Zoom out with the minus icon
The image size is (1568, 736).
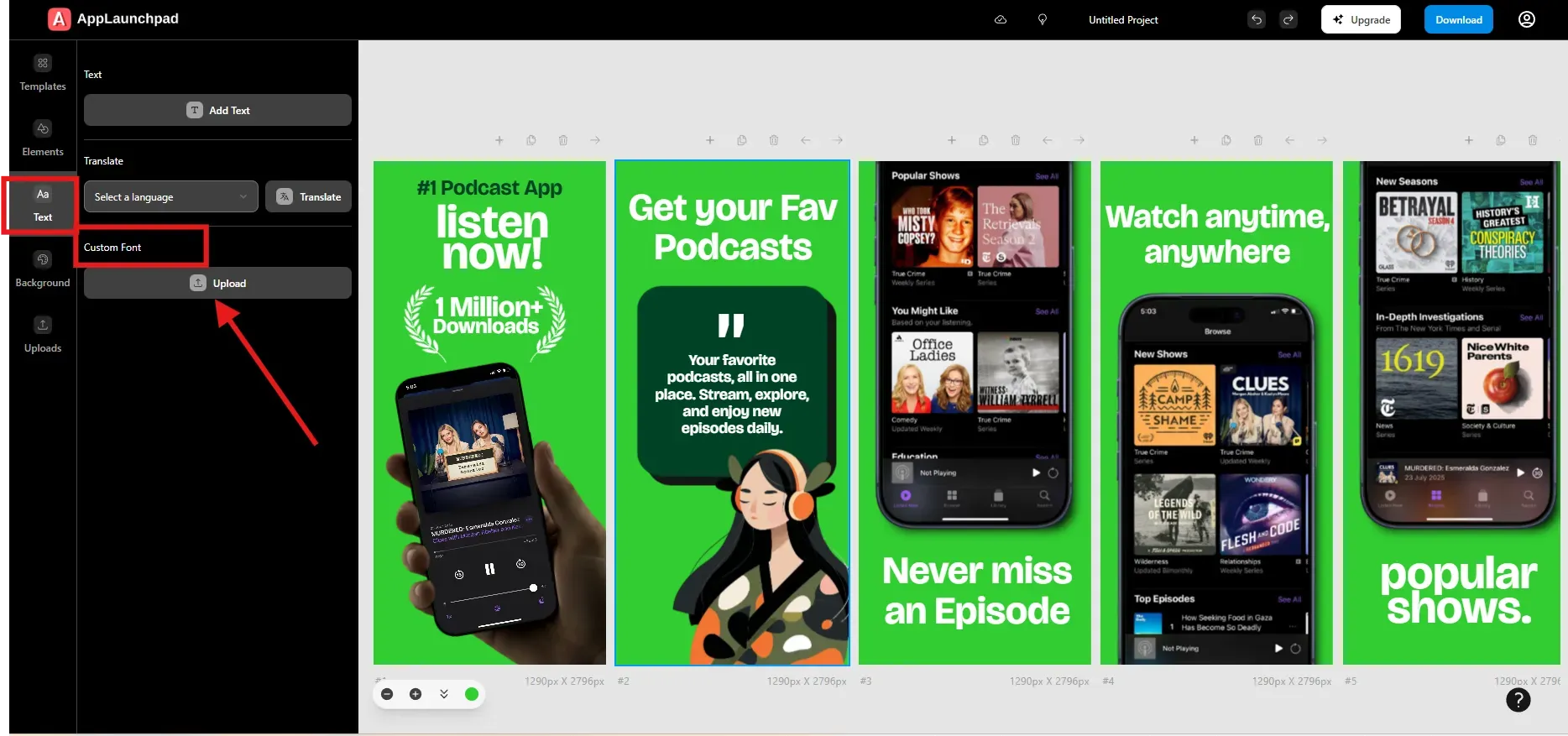(x=387, y=694)
